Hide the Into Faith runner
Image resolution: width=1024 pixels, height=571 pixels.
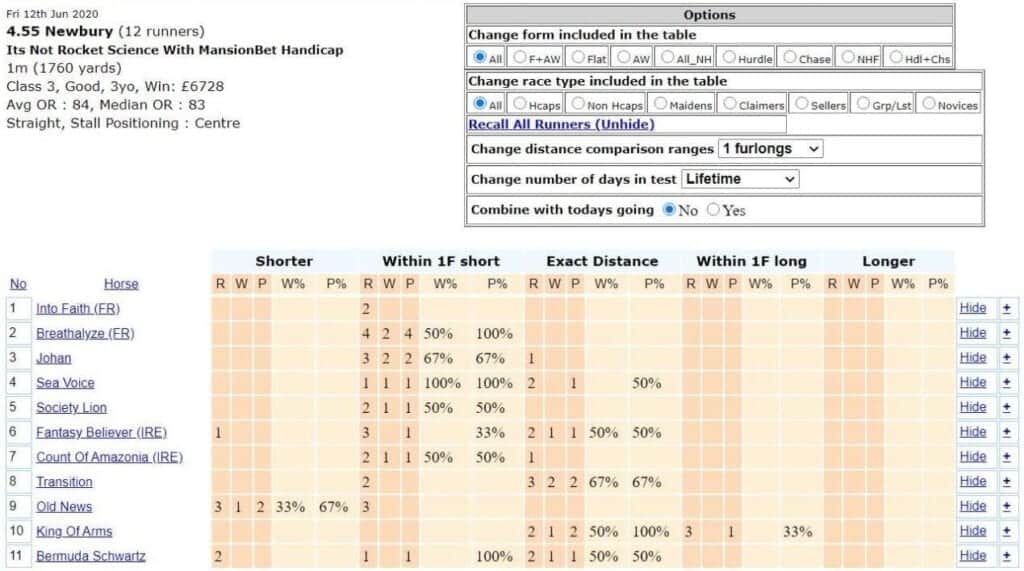(x=972, y=308)
